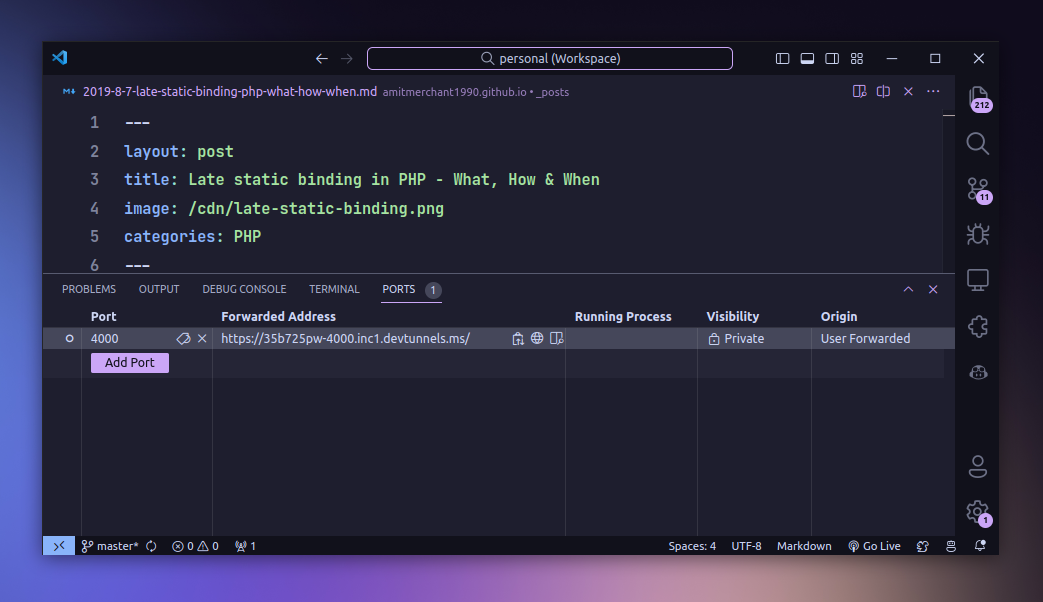Click the Private visibility cell of port 4000
The image size is (1043, 602).
pos(736,339)
